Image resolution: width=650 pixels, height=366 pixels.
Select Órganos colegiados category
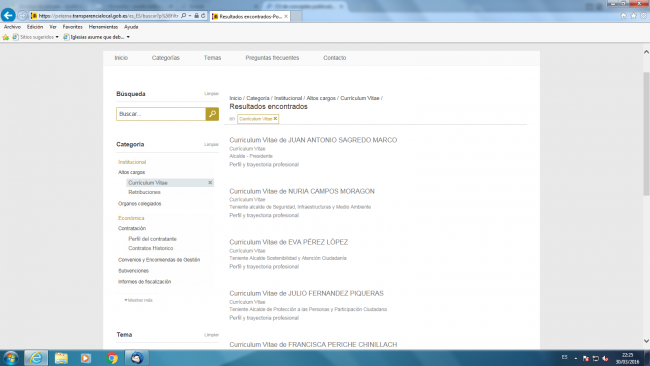(139, 204)
